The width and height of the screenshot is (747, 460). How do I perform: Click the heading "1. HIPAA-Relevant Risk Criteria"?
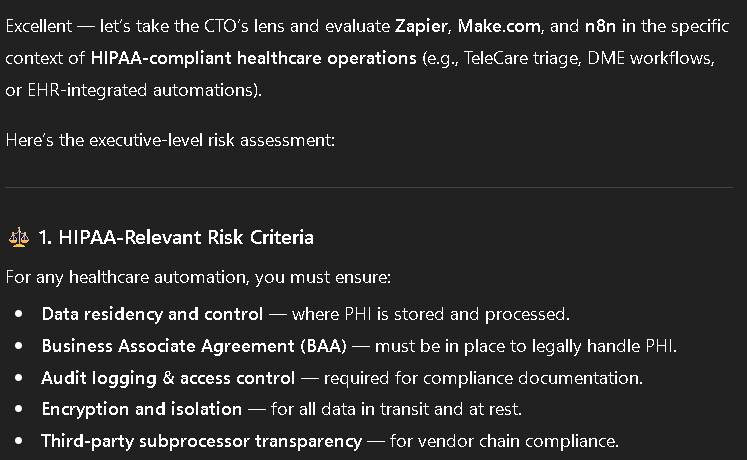pos(176,237)
